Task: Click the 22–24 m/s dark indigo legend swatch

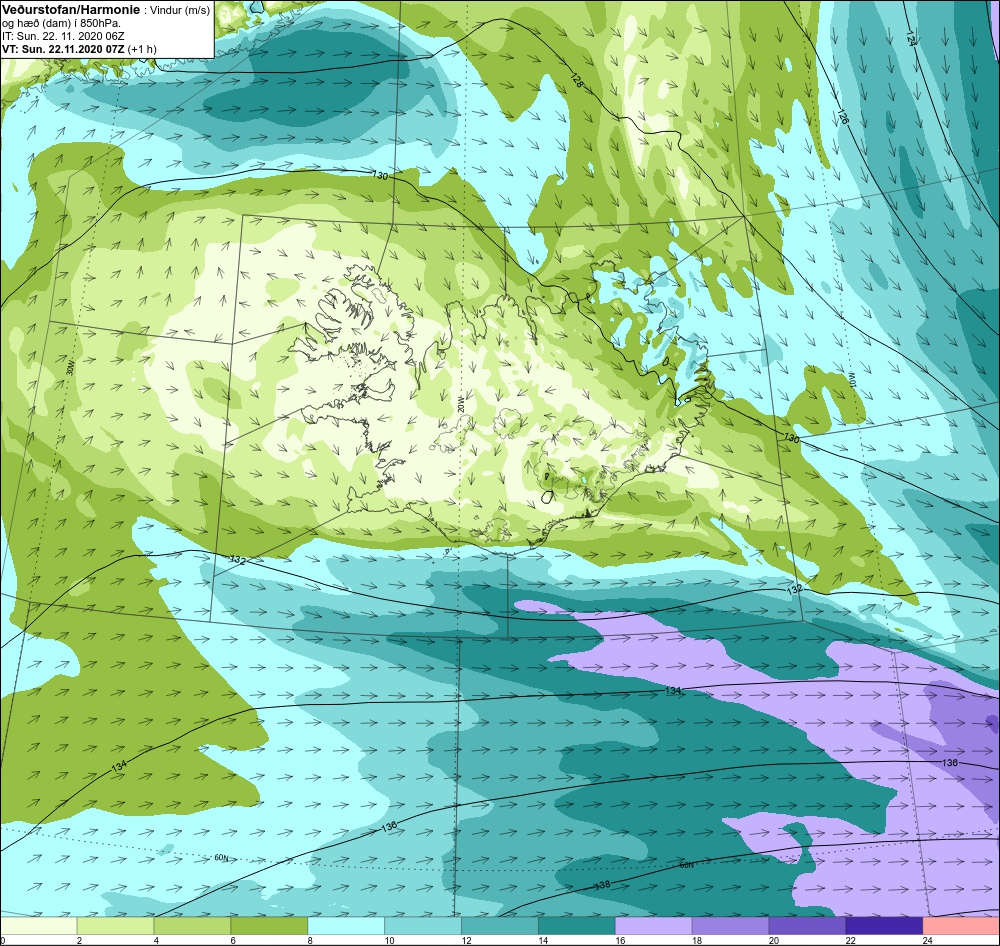Action: point(884,926)
